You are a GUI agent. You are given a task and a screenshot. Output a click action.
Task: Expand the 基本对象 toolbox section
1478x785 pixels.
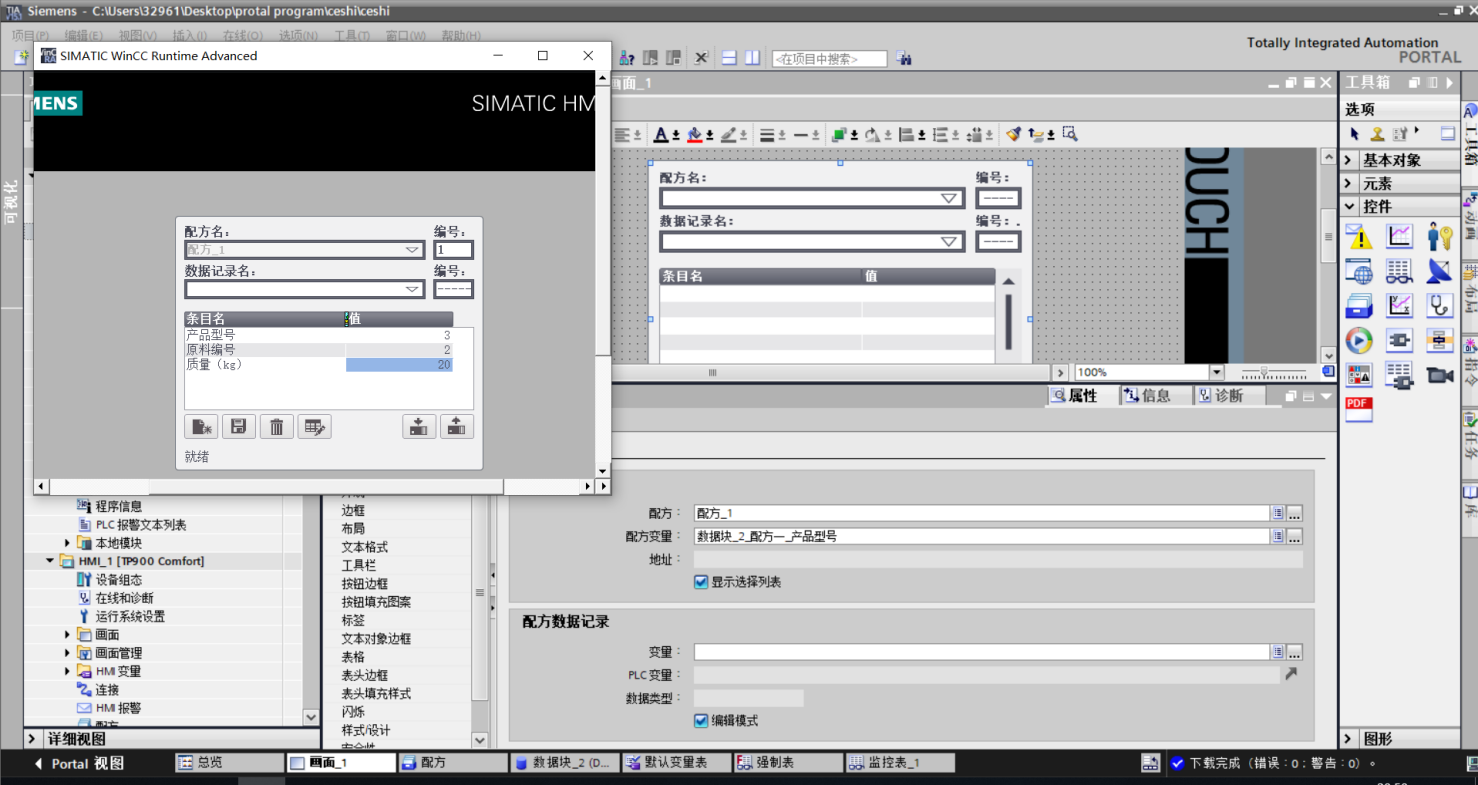1349,160
